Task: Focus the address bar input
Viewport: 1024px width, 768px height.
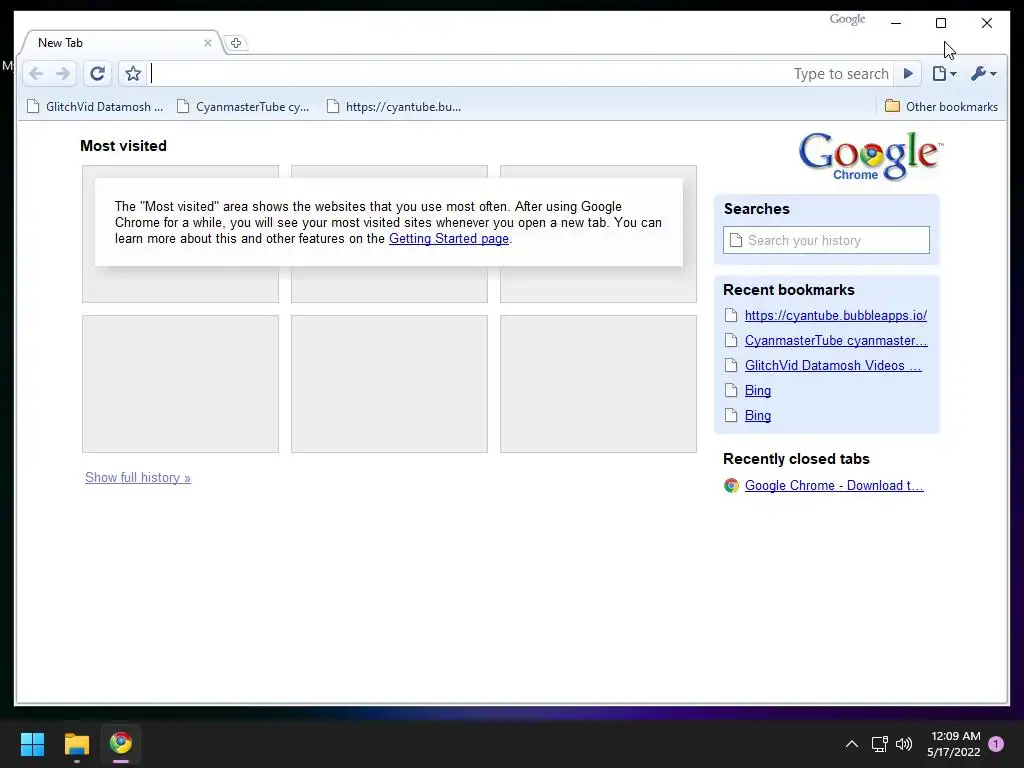Action: point(519,74)
